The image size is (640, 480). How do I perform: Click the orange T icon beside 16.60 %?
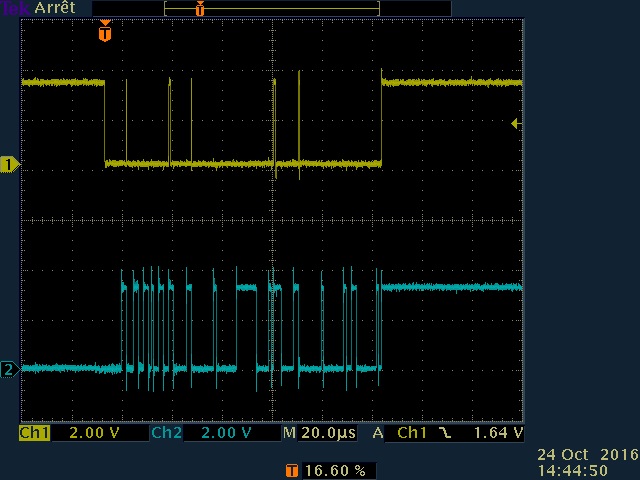[x=291, y=471]
